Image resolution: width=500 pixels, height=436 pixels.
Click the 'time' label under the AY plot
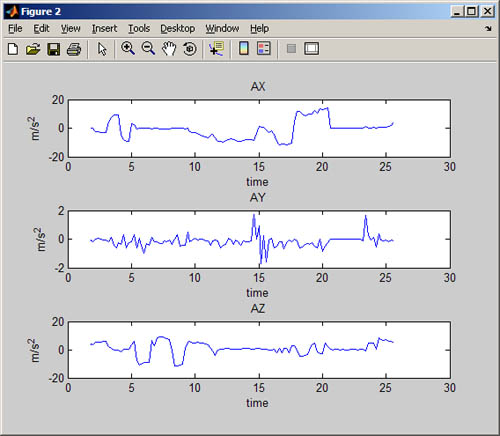(257, 293)
